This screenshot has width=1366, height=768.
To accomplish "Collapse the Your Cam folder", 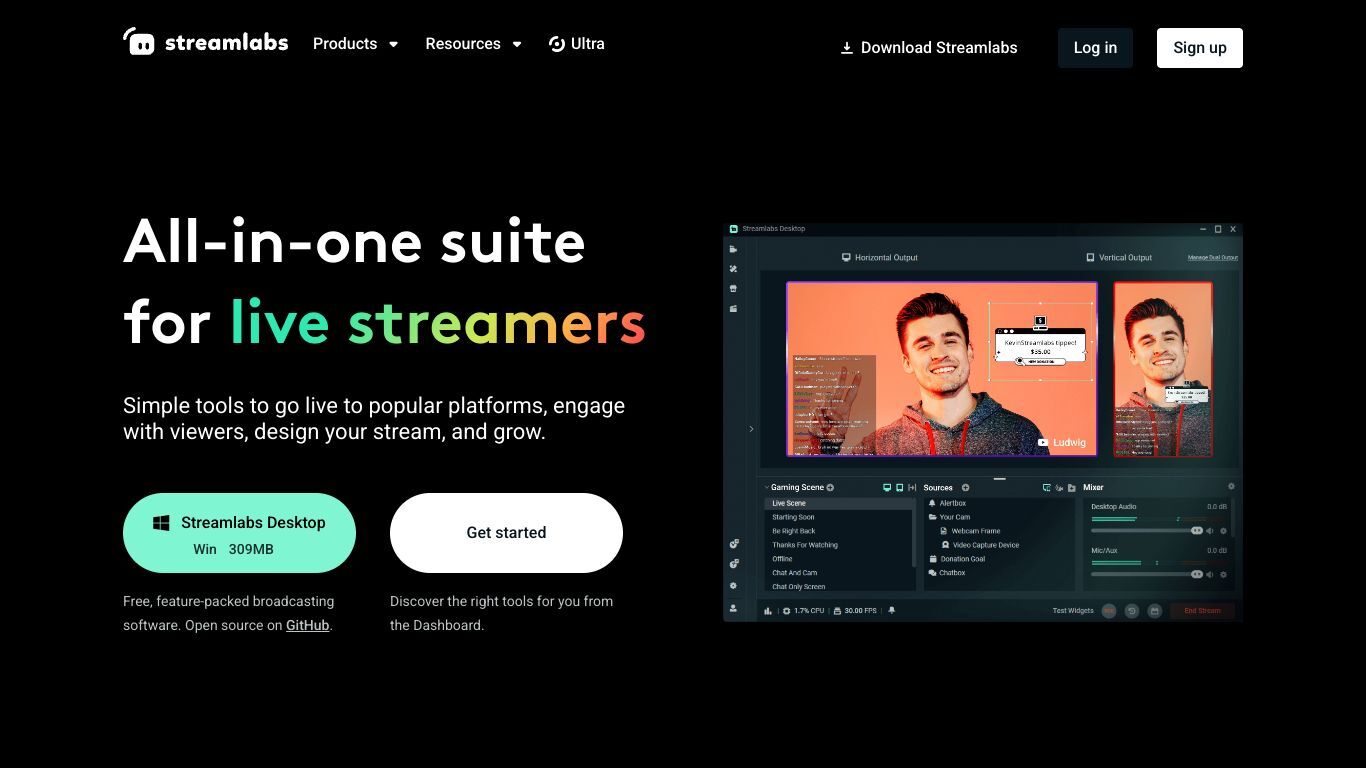I will [932, 517].
